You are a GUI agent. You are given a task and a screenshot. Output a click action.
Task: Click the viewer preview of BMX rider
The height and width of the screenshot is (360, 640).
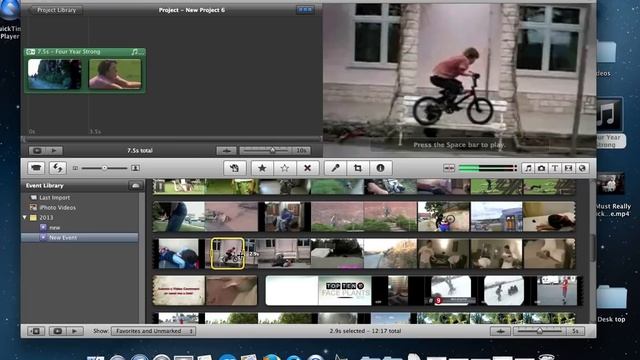pyautogui.click(x=459, y=80)
